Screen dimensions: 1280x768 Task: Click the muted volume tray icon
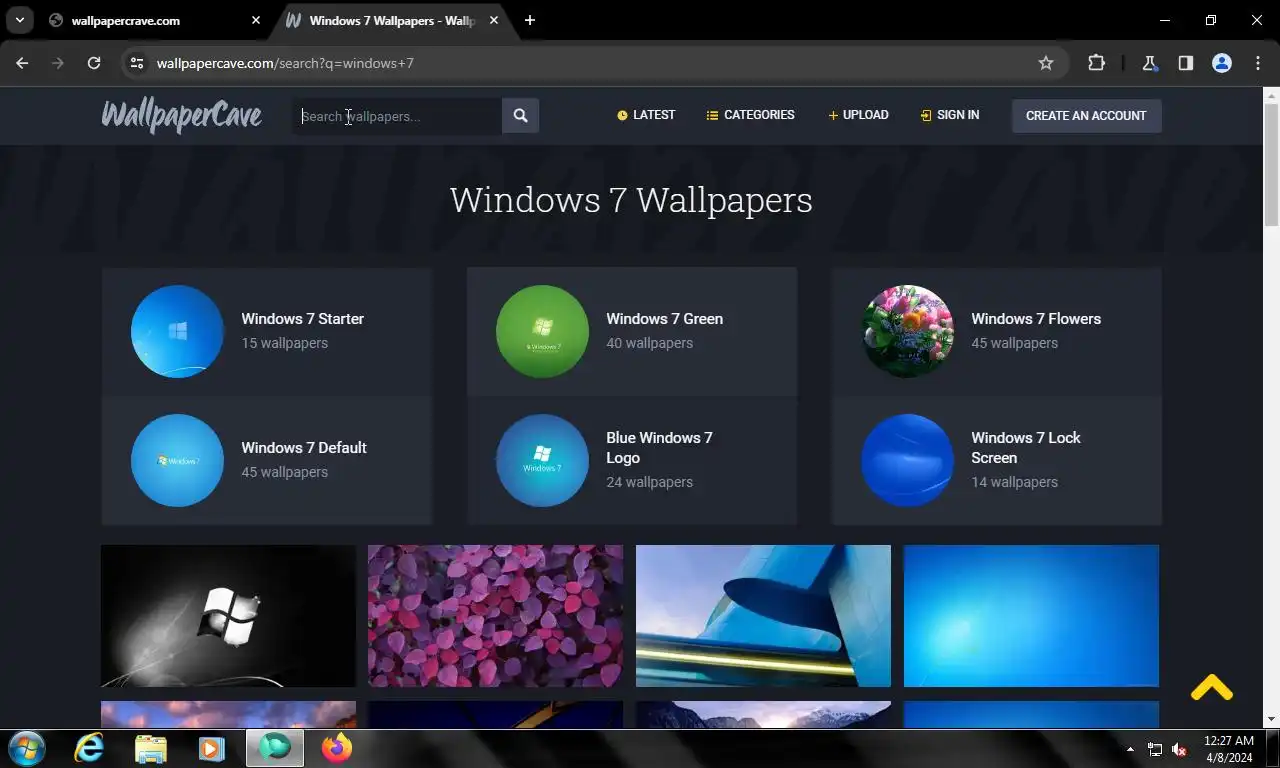coord(1179,749)
